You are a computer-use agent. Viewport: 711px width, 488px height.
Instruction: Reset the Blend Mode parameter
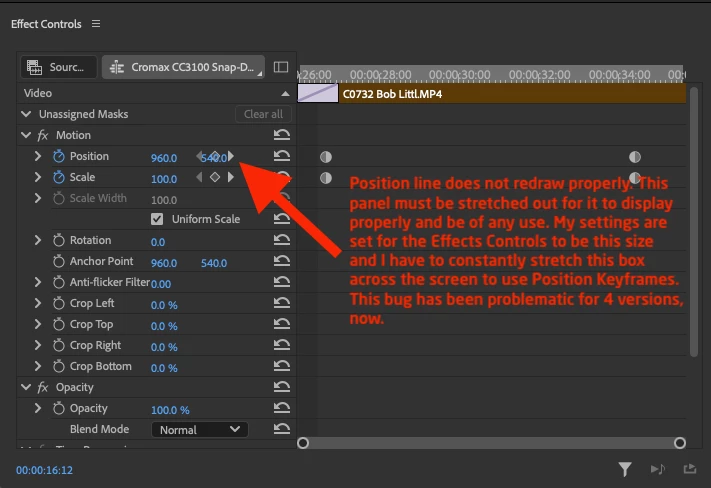click(282, 429)
